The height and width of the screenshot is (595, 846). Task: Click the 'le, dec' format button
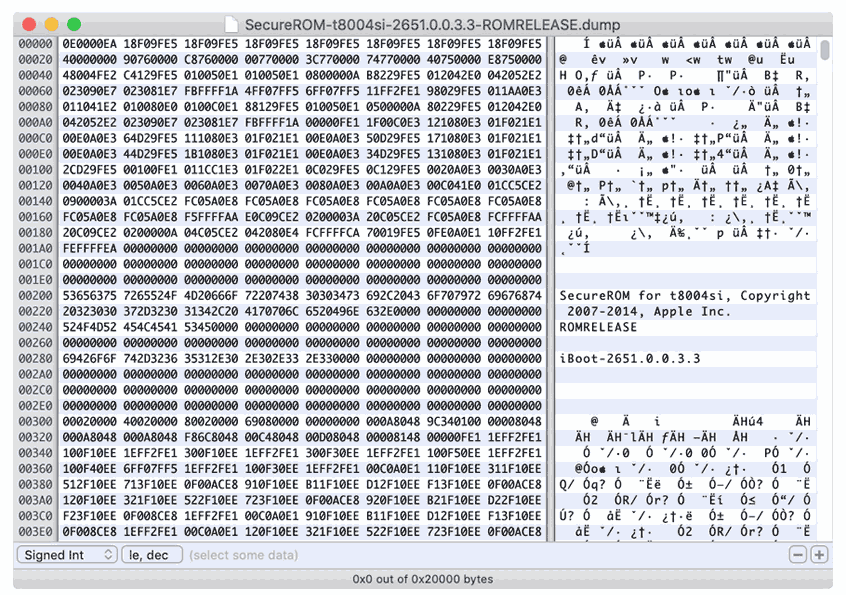point(152,555)
